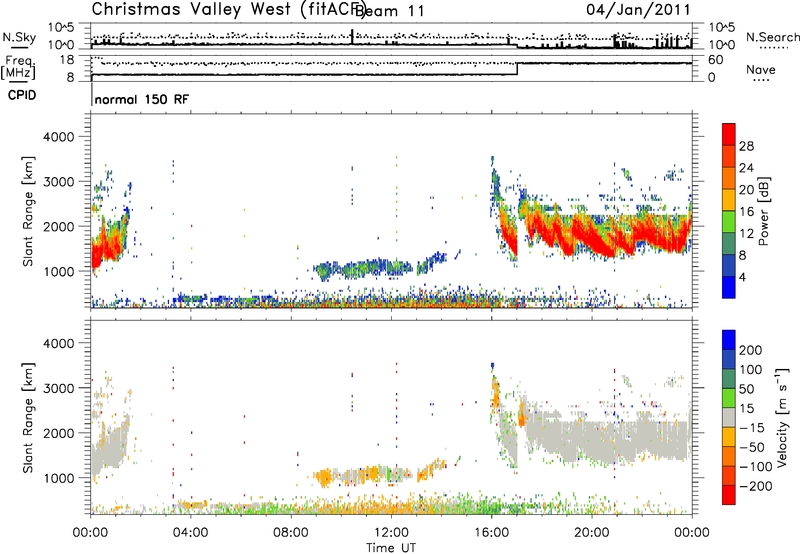The width and height of the screenshot is (800, 554).
Task: Click the 'Freq. [MHz]' axis label
Action: click(x=18, y=67)
